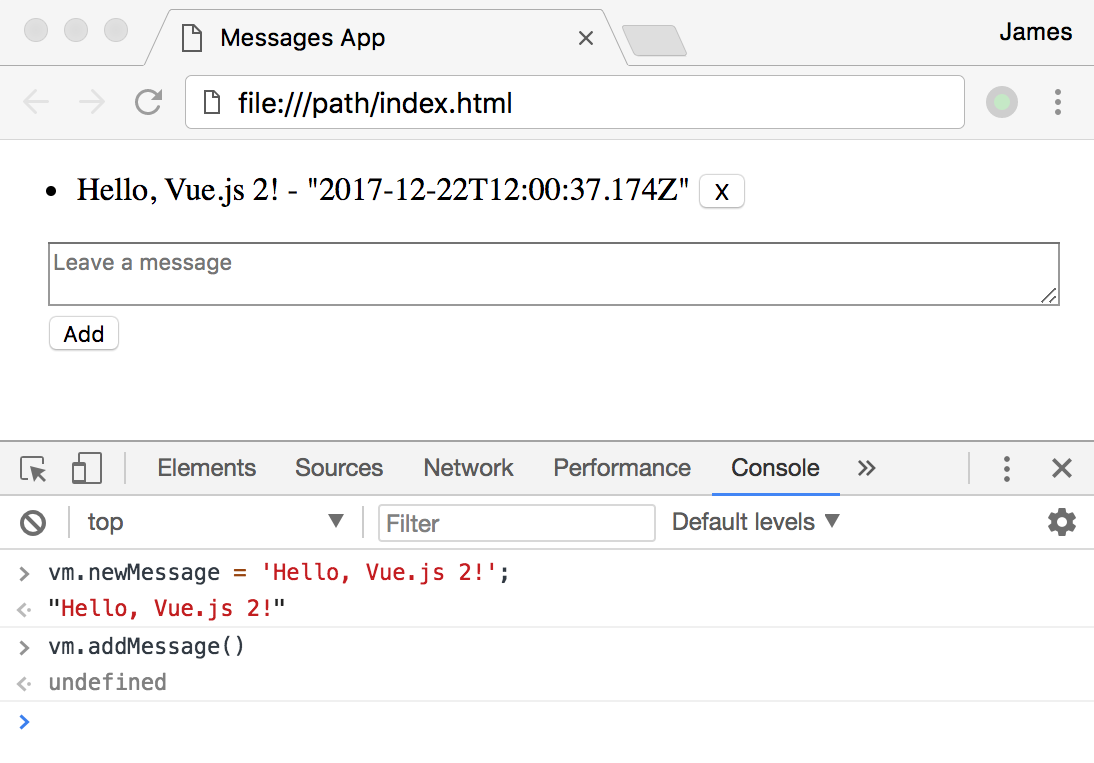Clear the console with the ban icon
Viewport: 1094px width, 763px height.
click(33, 522)
